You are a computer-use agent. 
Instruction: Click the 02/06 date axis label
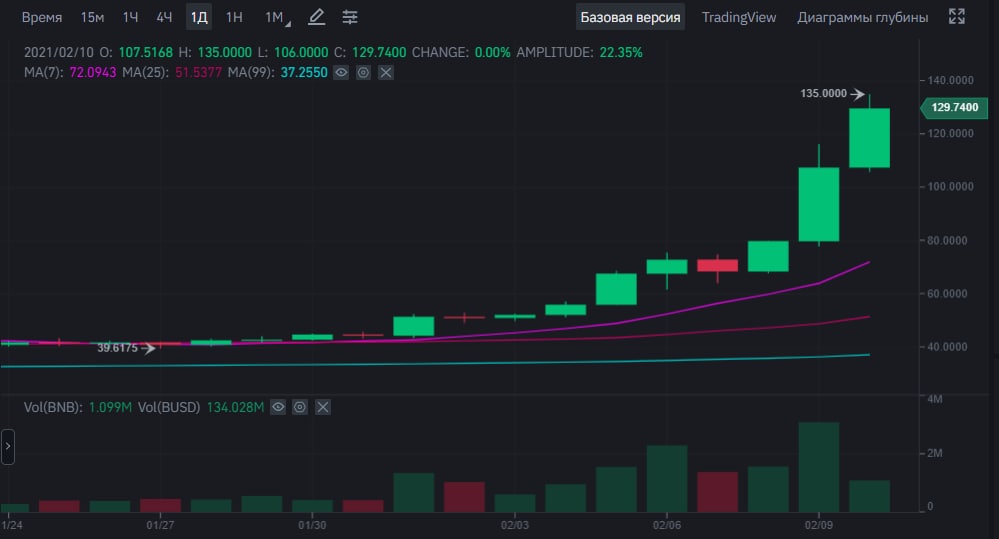tap(666, 526)
